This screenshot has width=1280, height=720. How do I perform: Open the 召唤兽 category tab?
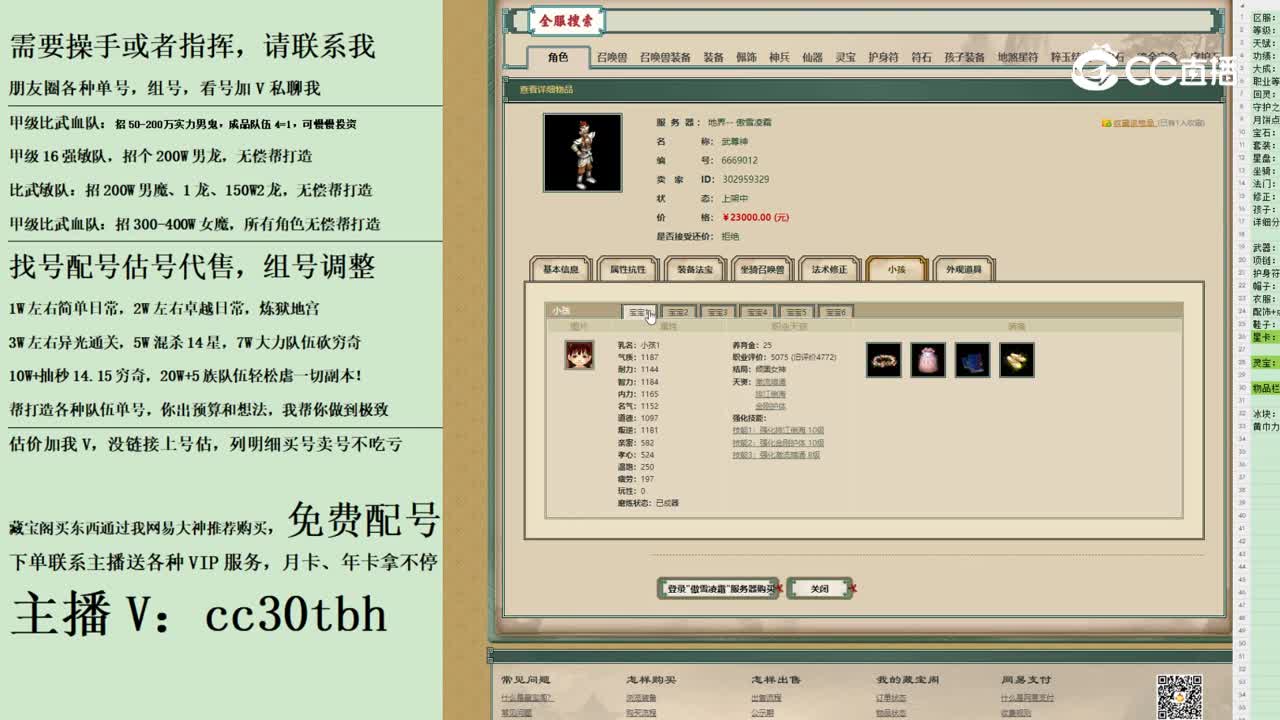pos(612,57)
